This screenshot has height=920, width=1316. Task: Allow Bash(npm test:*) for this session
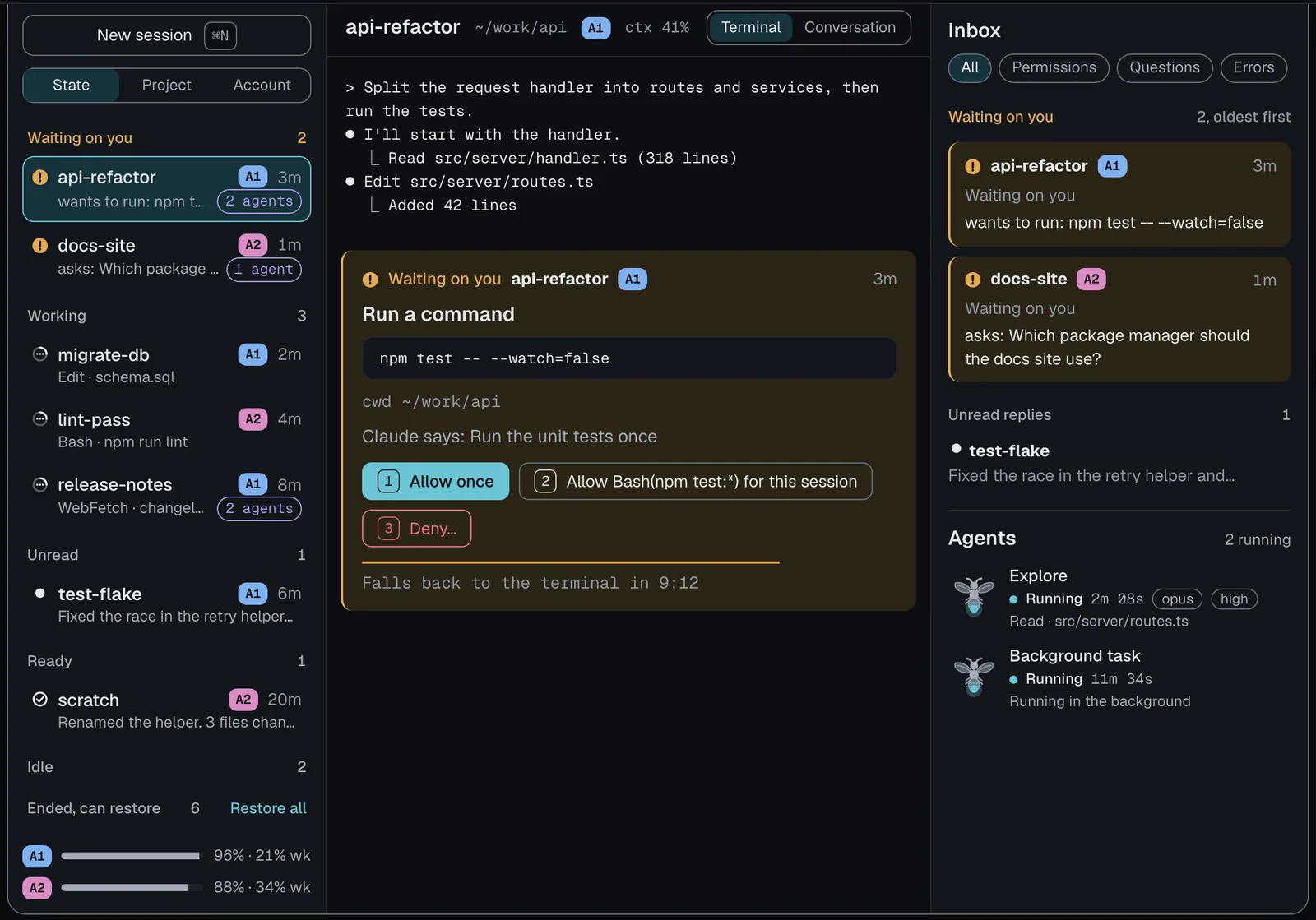point(695,482)
